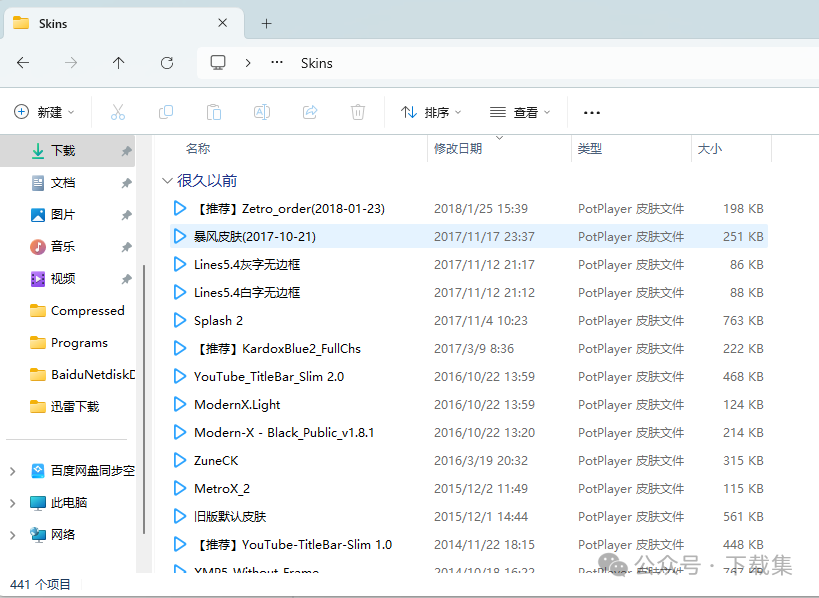This screenshot has width=819, height=598.
Task: Select file Modern-X - Black_Public_v1.8.1
Action: [x=469, y=432]
